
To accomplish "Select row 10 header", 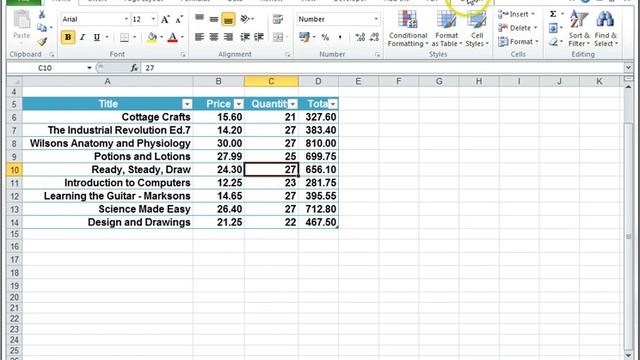I will [x=14, y=170].
